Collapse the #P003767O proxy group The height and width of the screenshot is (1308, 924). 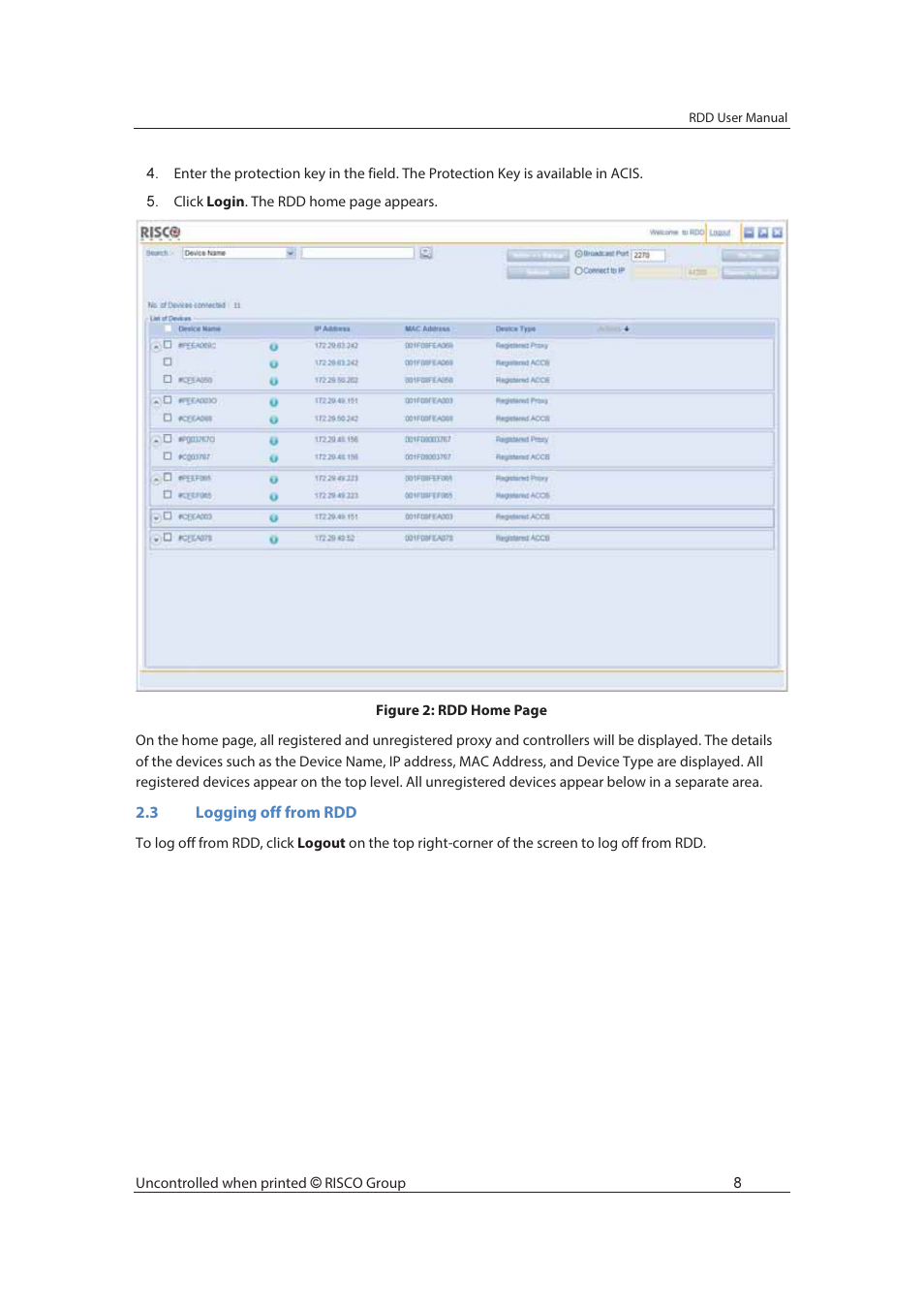tap(156, 441)
